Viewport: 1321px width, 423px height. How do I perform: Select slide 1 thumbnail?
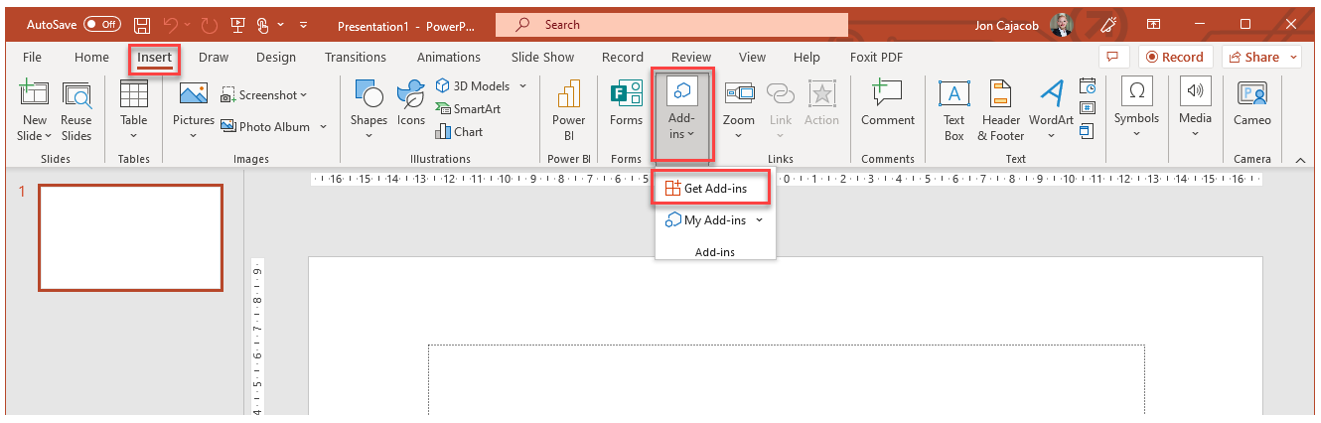[130, 237]
